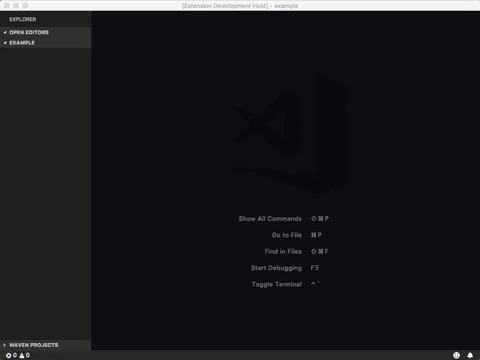Click Toggle Terminal hint text
The image size is (480, 360).
[x=277, y=284]
